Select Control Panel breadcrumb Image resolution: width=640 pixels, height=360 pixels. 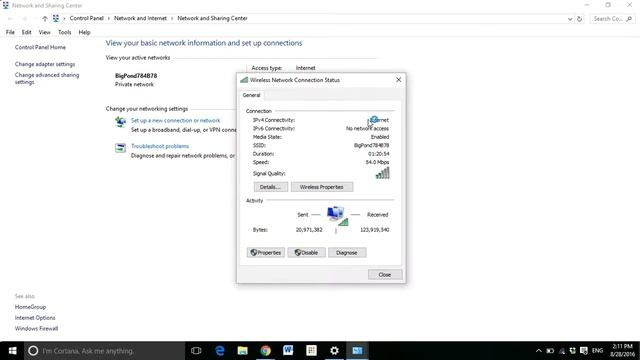[x=87, y=18]
